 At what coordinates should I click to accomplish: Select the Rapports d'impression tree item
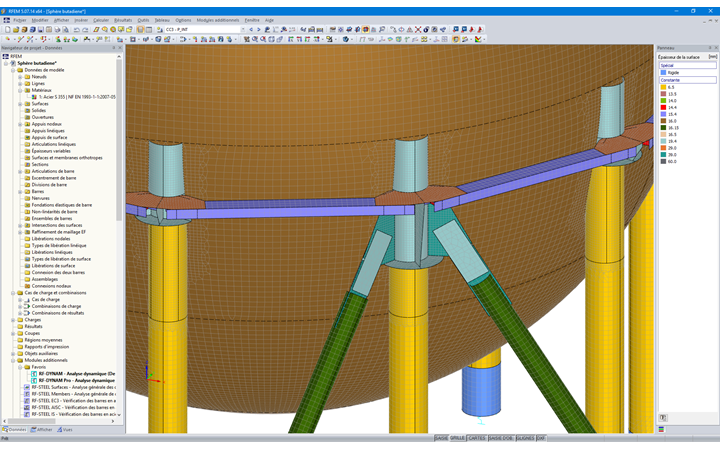[x=46, y=347]
